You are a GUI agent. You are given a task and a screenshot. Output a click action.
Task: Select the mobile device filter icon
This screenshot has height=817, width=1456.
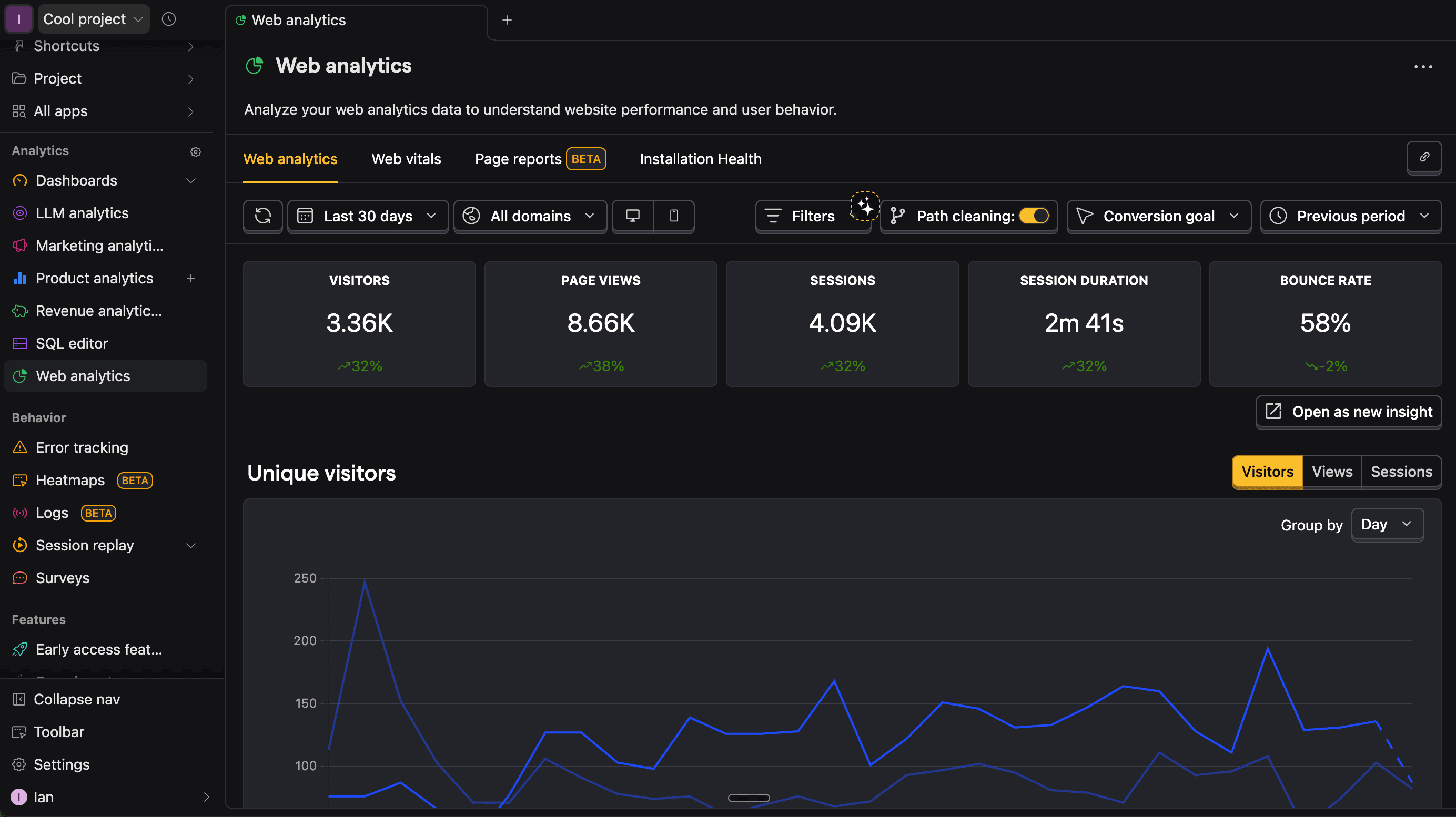(x=674, y=216)
